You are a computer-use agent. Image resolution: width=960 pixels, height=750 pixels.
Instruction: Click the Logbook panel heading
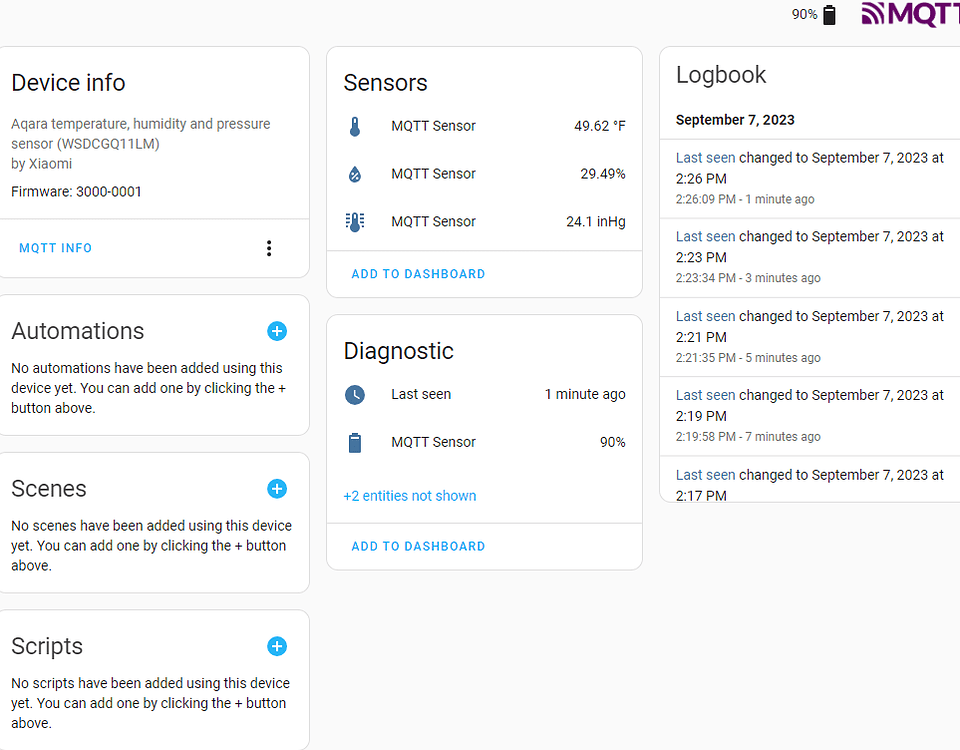[721, 74]
